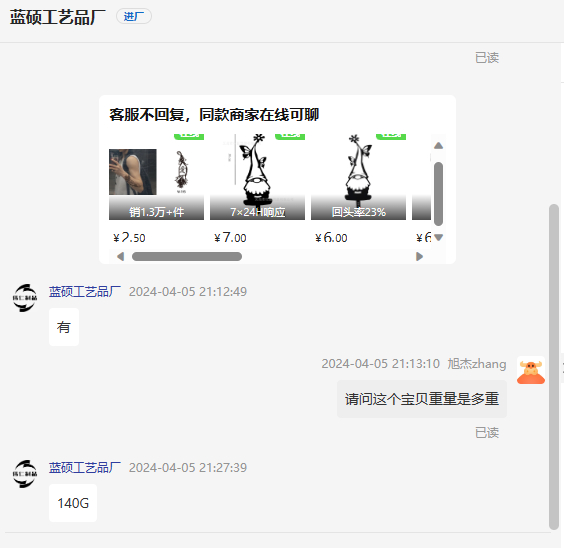Click product carousel right arrow

click(419, 256)
